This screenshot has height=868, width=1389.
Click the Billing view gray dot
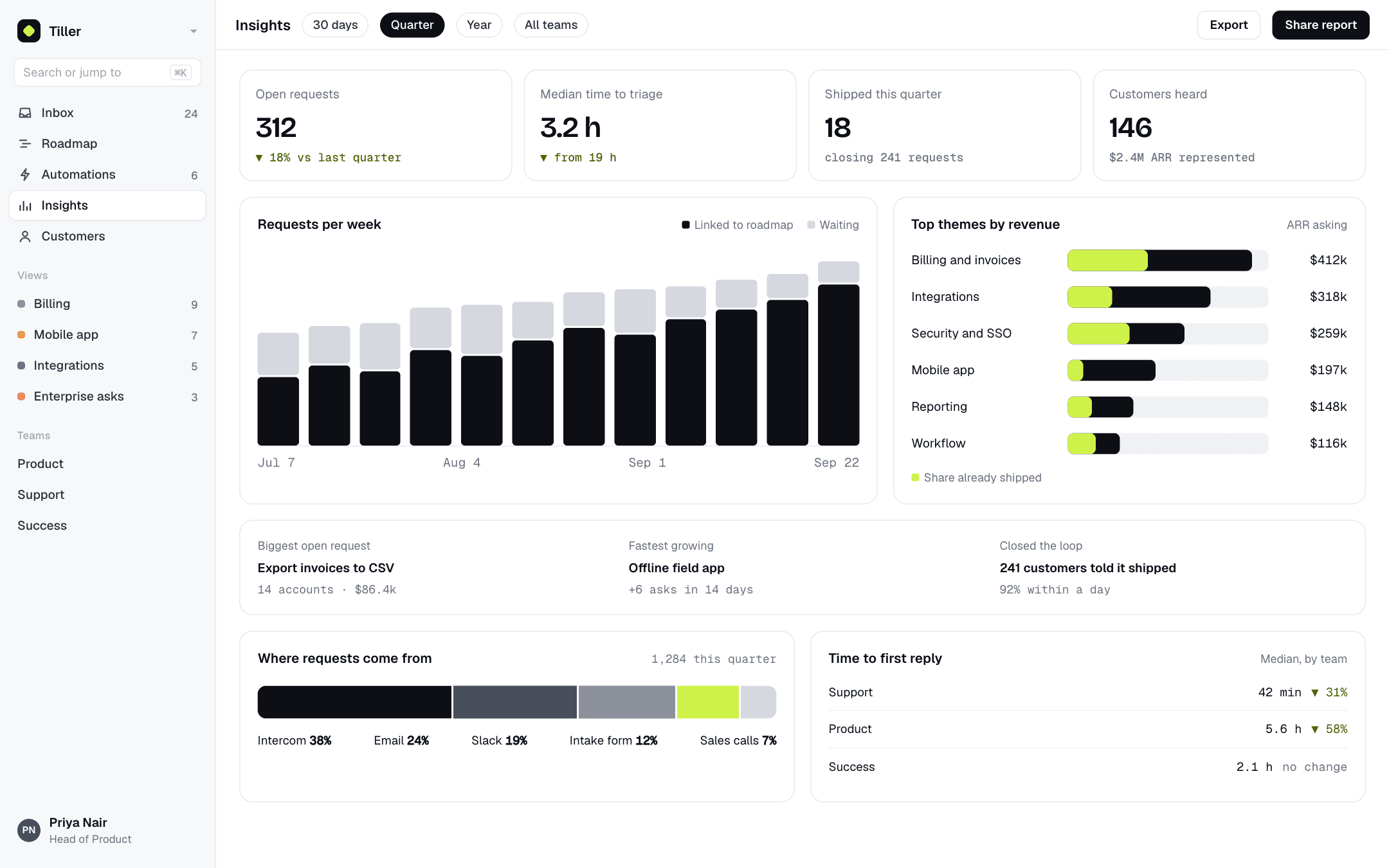tap(21, 303)
